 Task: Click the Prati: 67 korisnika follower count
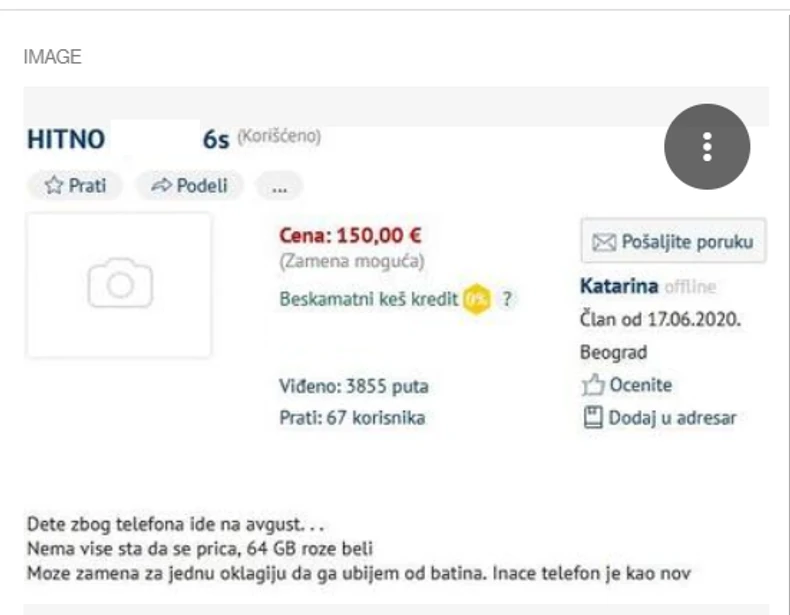[352, 418]
